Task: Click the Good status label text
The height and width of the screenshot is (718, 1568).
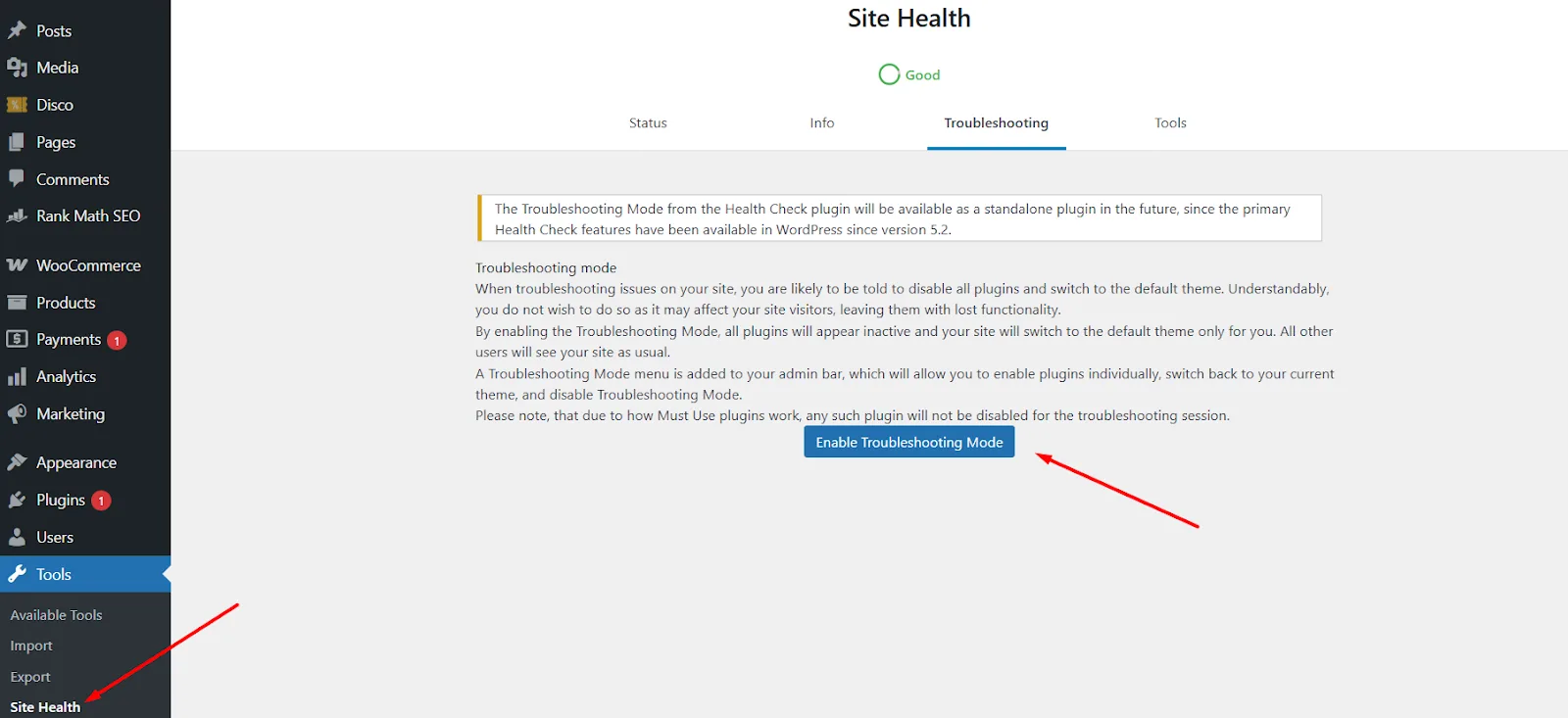Action: [922, 75]
